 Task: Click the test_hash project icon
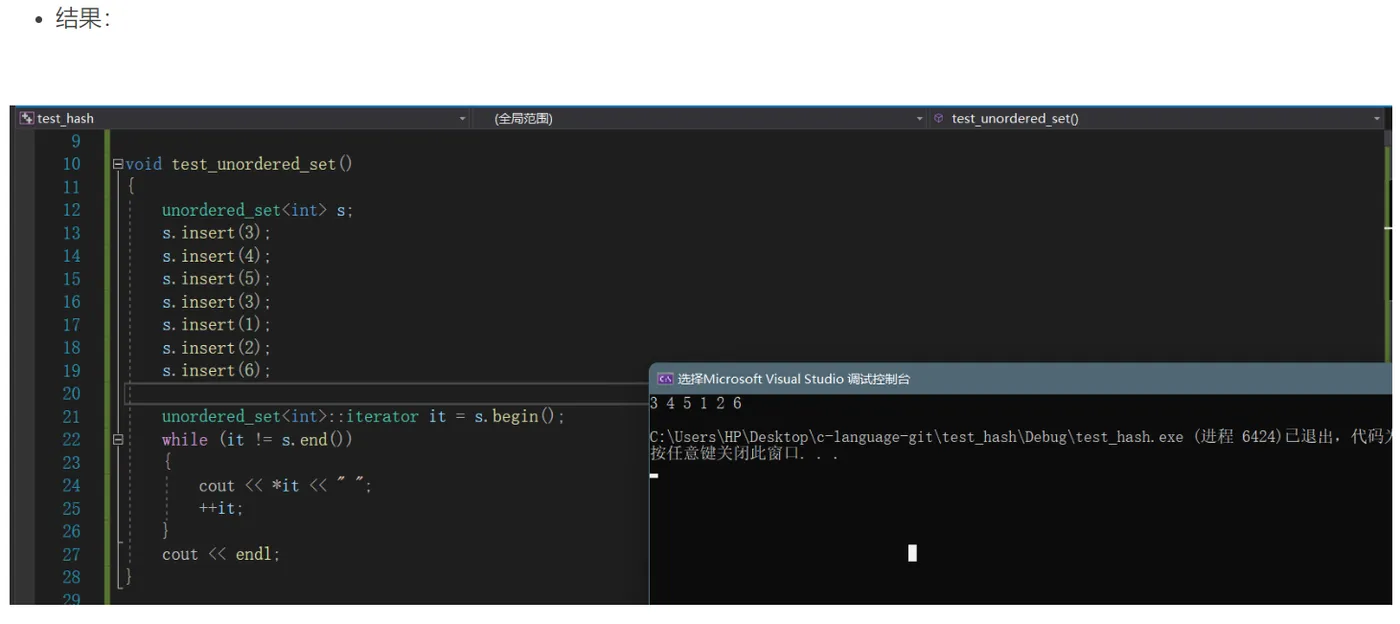(x=27, y=118)
